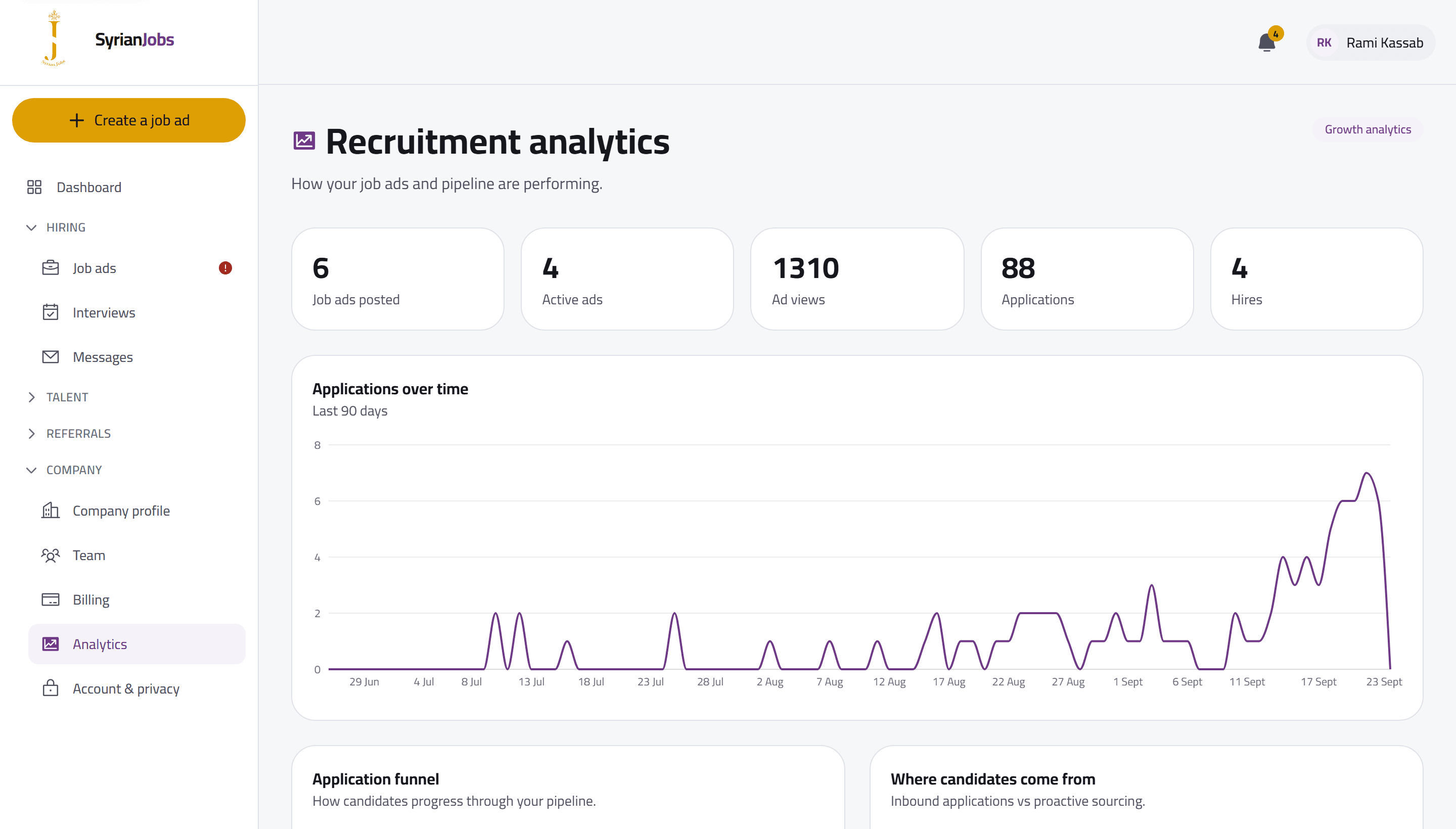The image size is (1456, 829).
Task: Click the 'Last 90 days' subtitle
Action: click(350, 410)
